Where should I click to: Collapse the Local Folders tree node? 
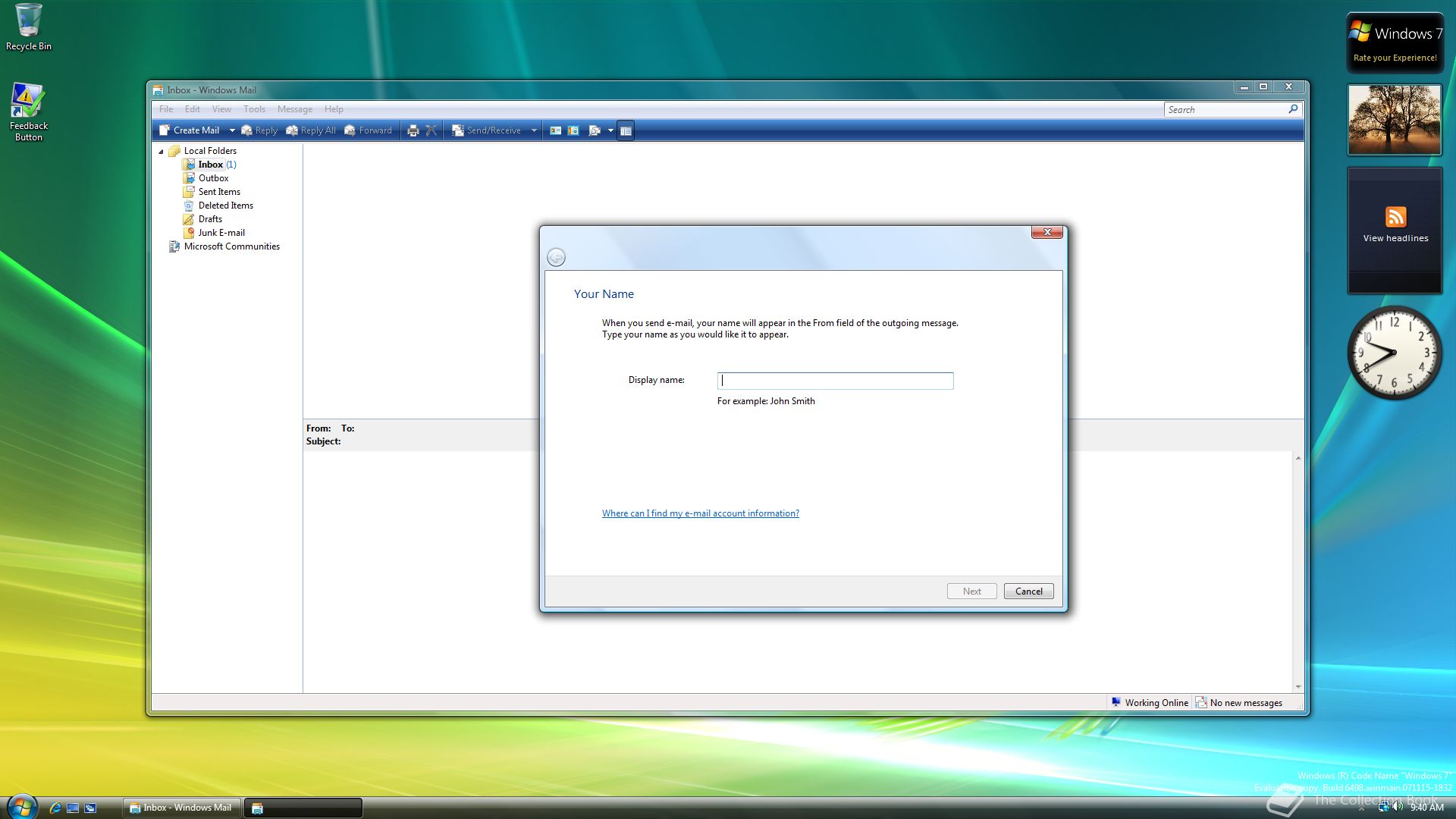161,152
